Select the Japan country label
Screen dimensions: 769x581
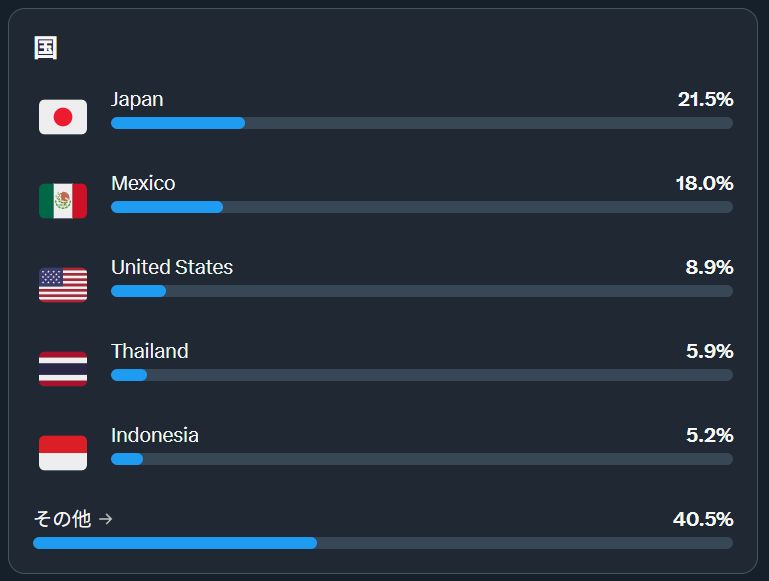coord(137,99)
